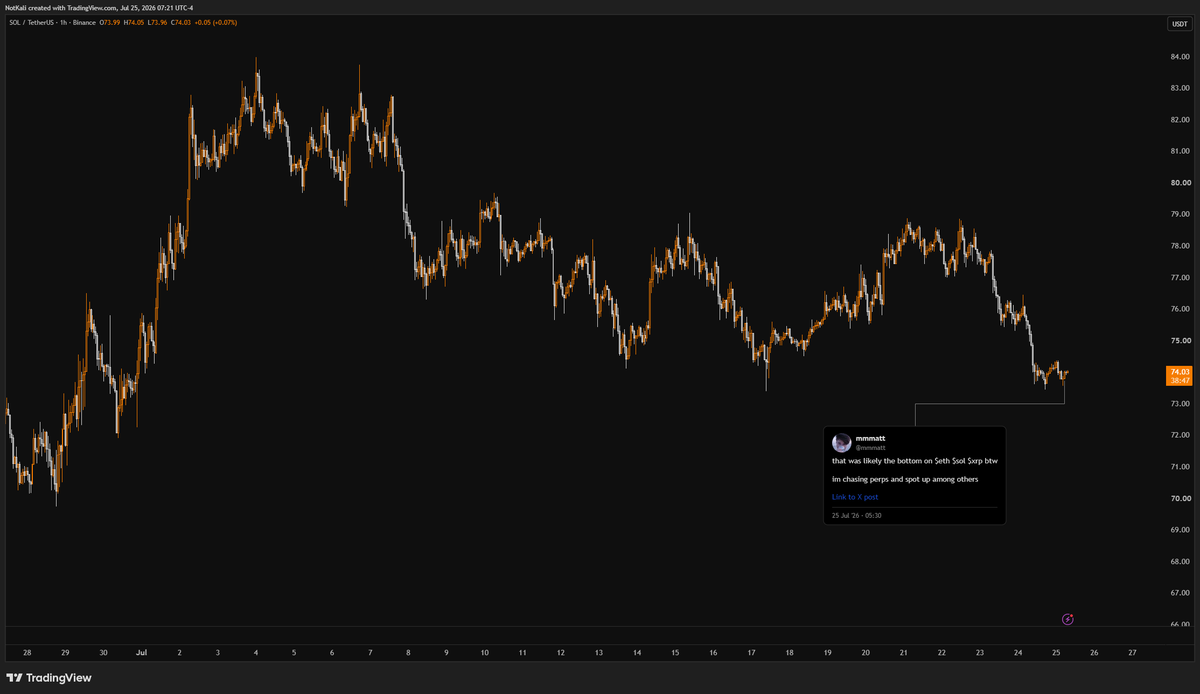
Task: Click the post text 'that was likely the bottom on $eth $sol $xrp btw'
Action: coord(915,461)
